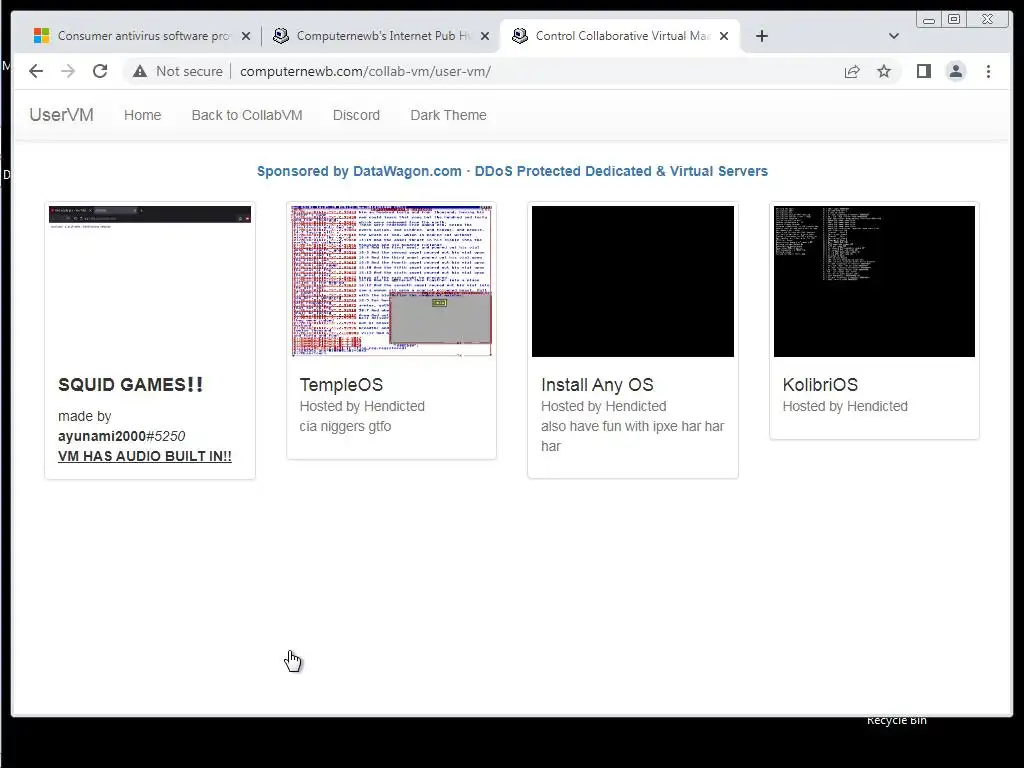This screenshot has height=768, width=1024.
Task: Close the Consumer antivirus software tab
Action: [x=246, y=36]
